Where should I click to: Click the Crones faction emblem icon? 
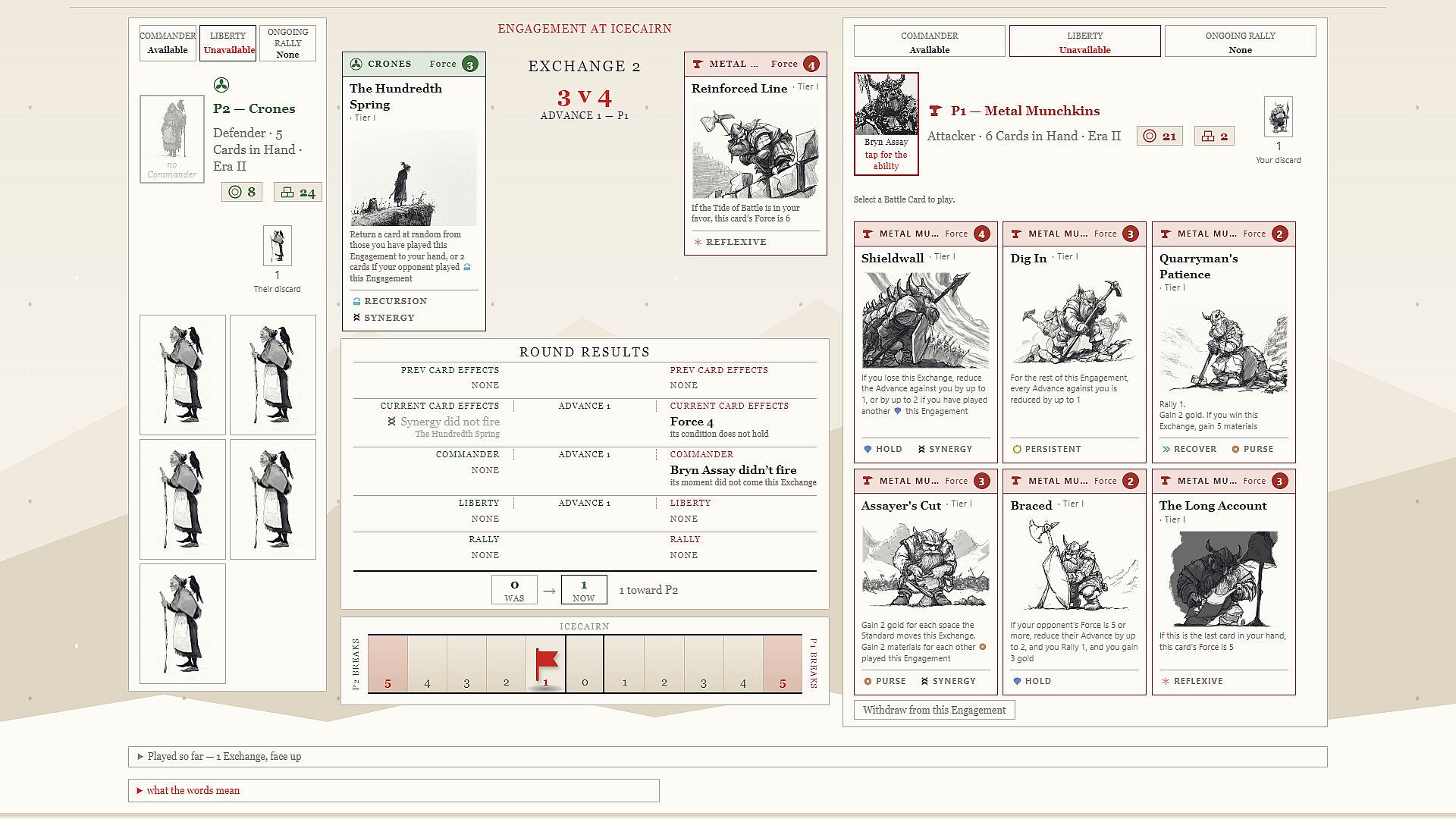221,85
